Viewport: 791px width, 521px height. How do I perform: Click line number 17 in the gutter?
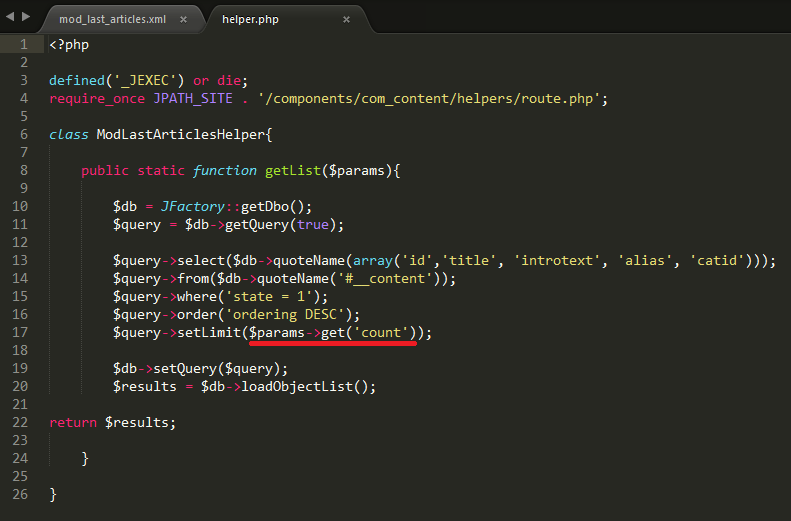(x=20, y=333)
